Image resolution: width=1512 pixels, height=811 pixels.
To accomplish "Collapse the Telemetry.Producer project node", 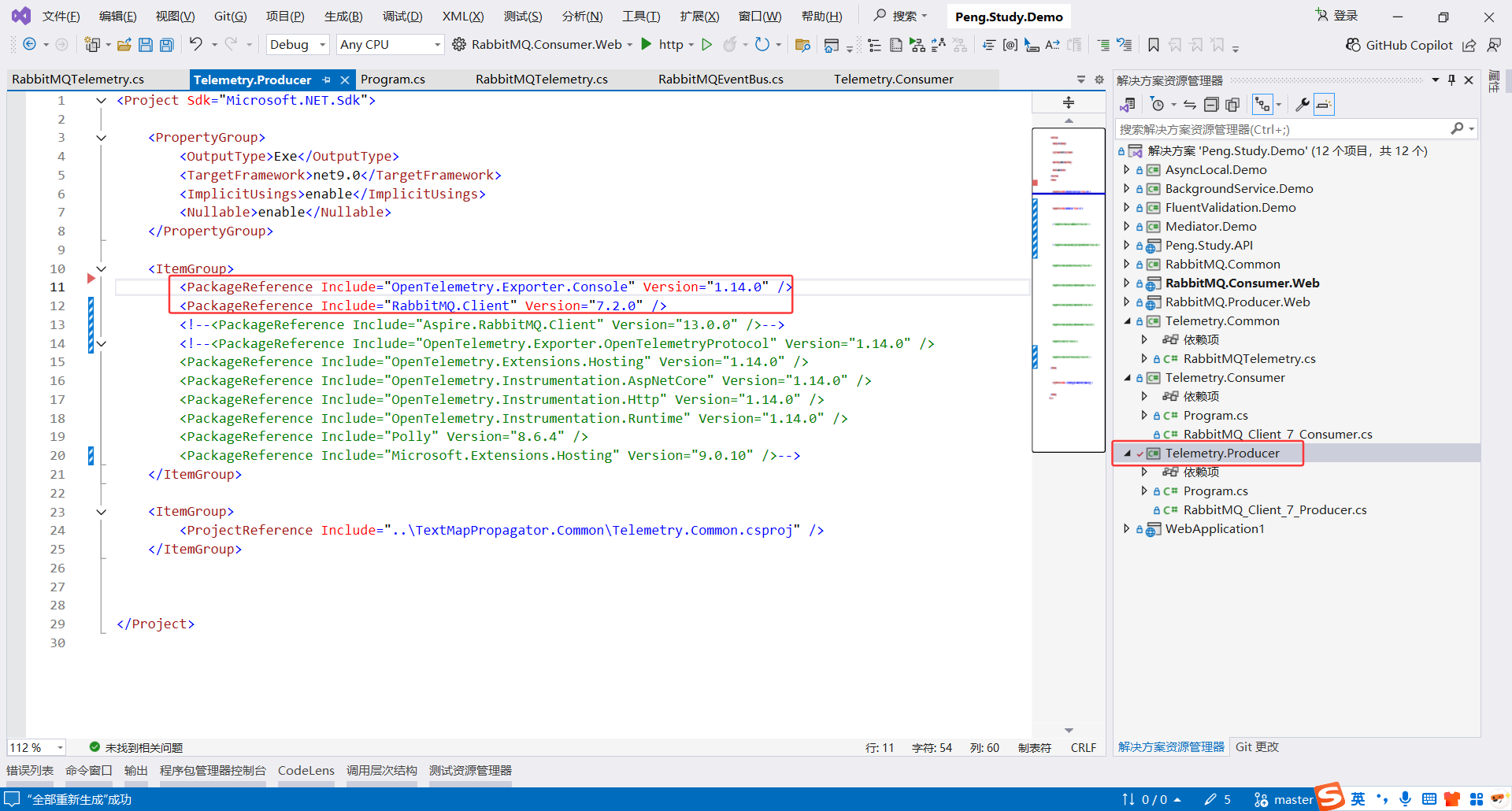I will pyautogui.click(x=1127, y=453).
